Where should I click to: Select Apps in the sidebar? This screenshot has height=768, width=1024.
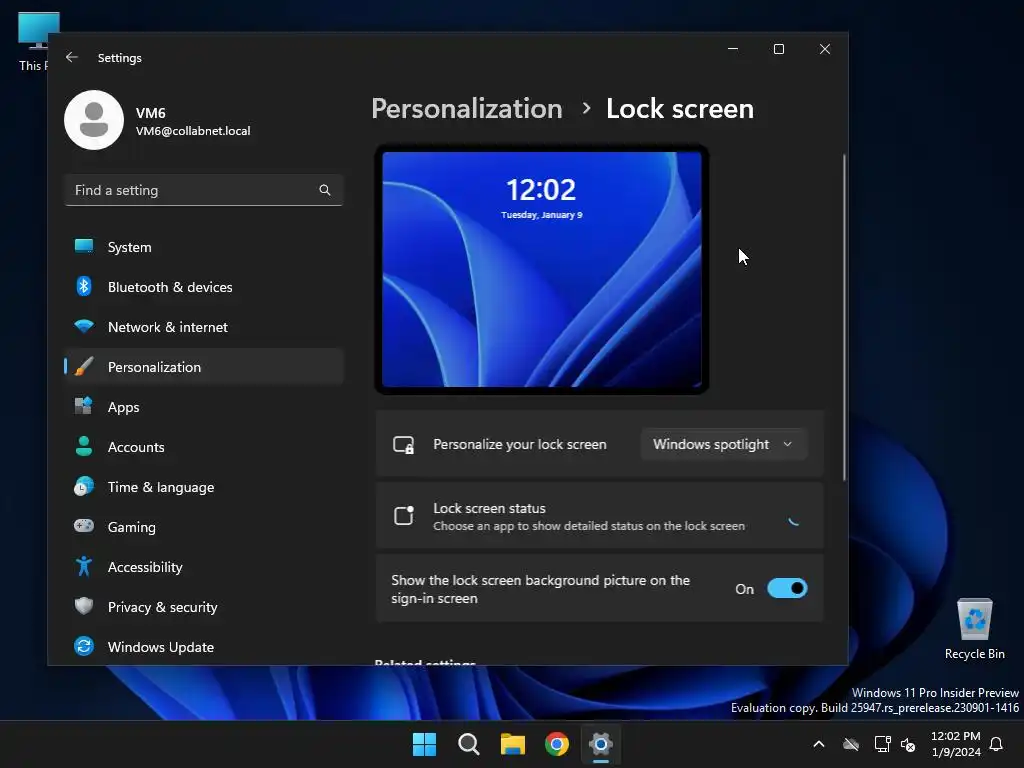tap(204, 407)
